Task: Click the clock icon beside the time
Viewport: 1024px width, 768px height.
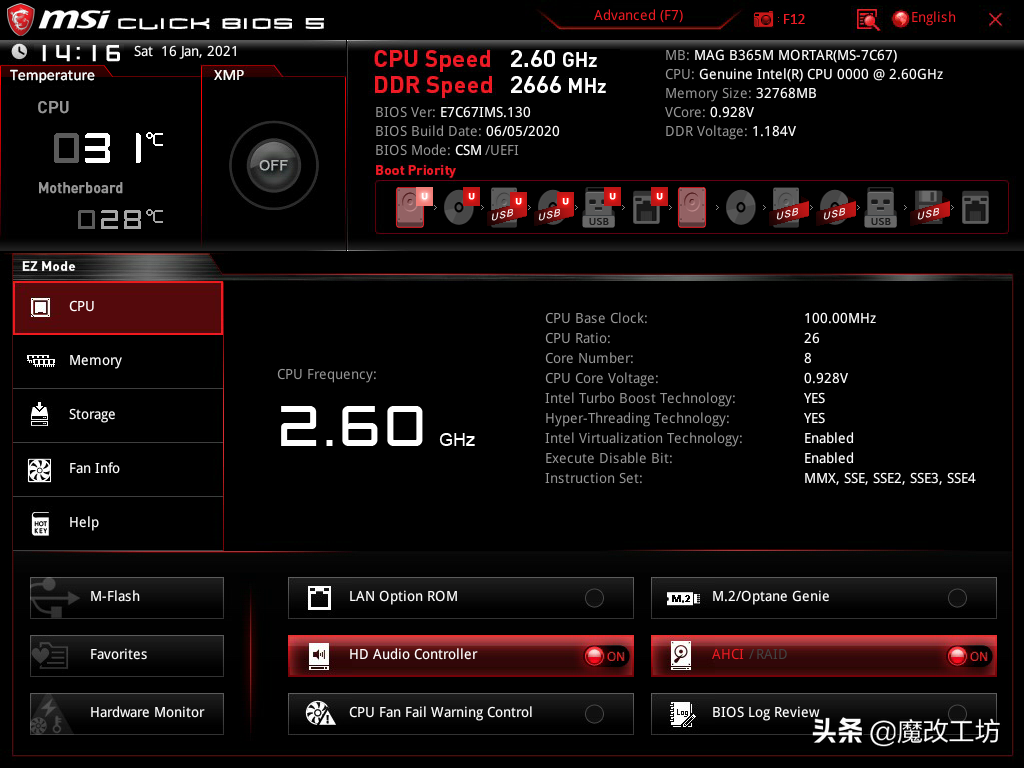Action: (20, 51)
